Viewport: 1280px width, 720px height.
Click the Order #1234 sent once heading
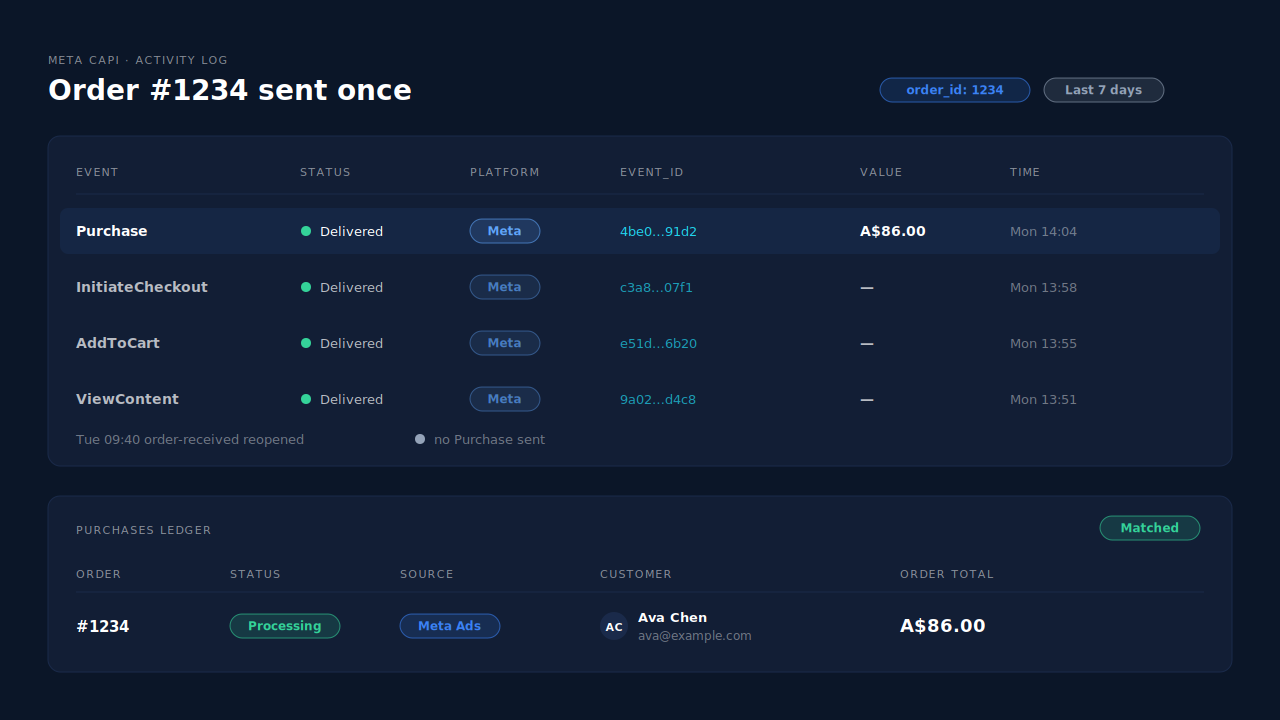click(x=230, y=90)
